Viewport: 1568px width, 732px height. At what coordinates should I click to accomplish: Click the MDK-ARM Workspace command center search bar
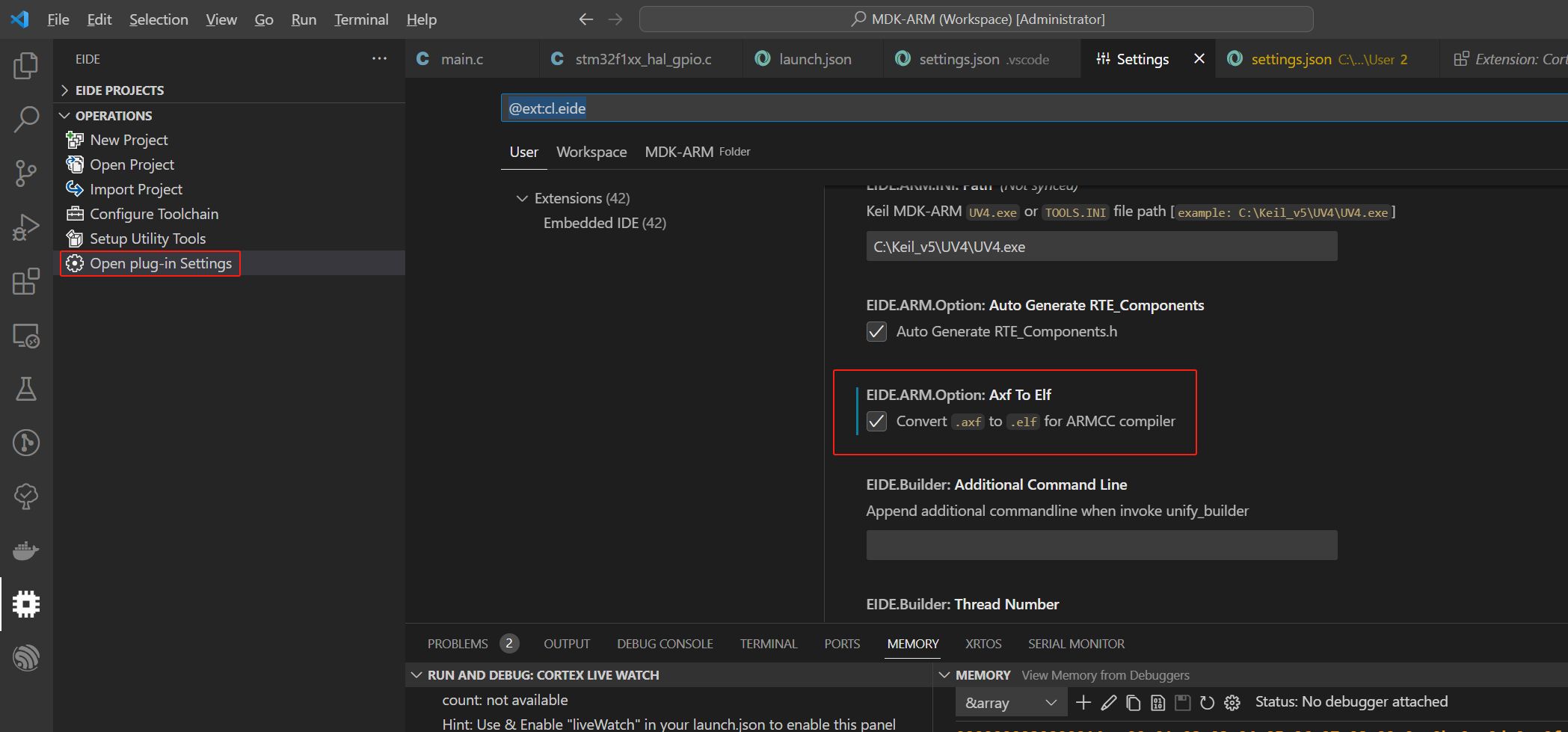point(976,19)
